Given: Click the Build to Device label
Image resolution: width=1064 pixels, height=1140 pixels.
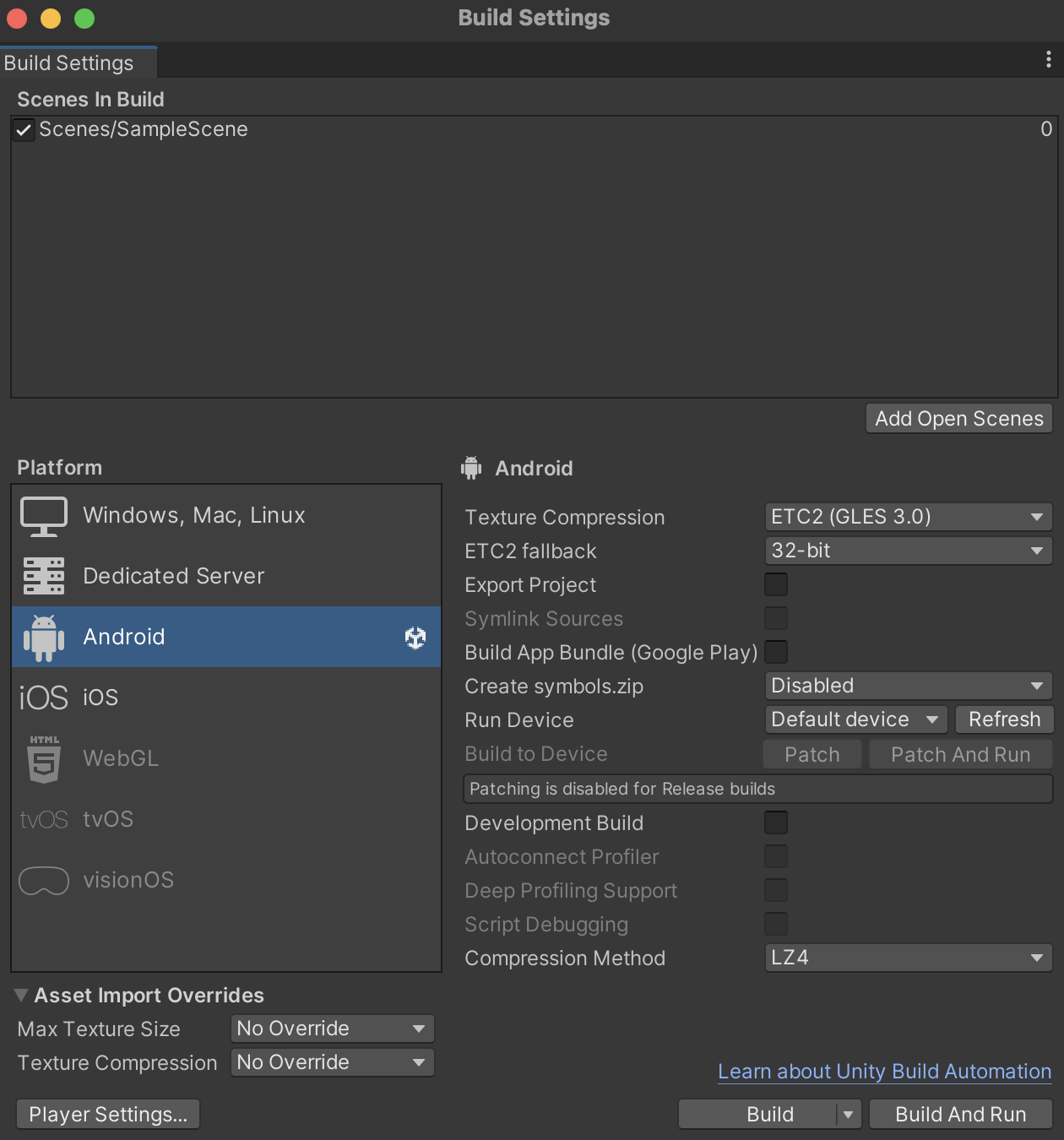Looking at the screenshot, I should (536, 754).
